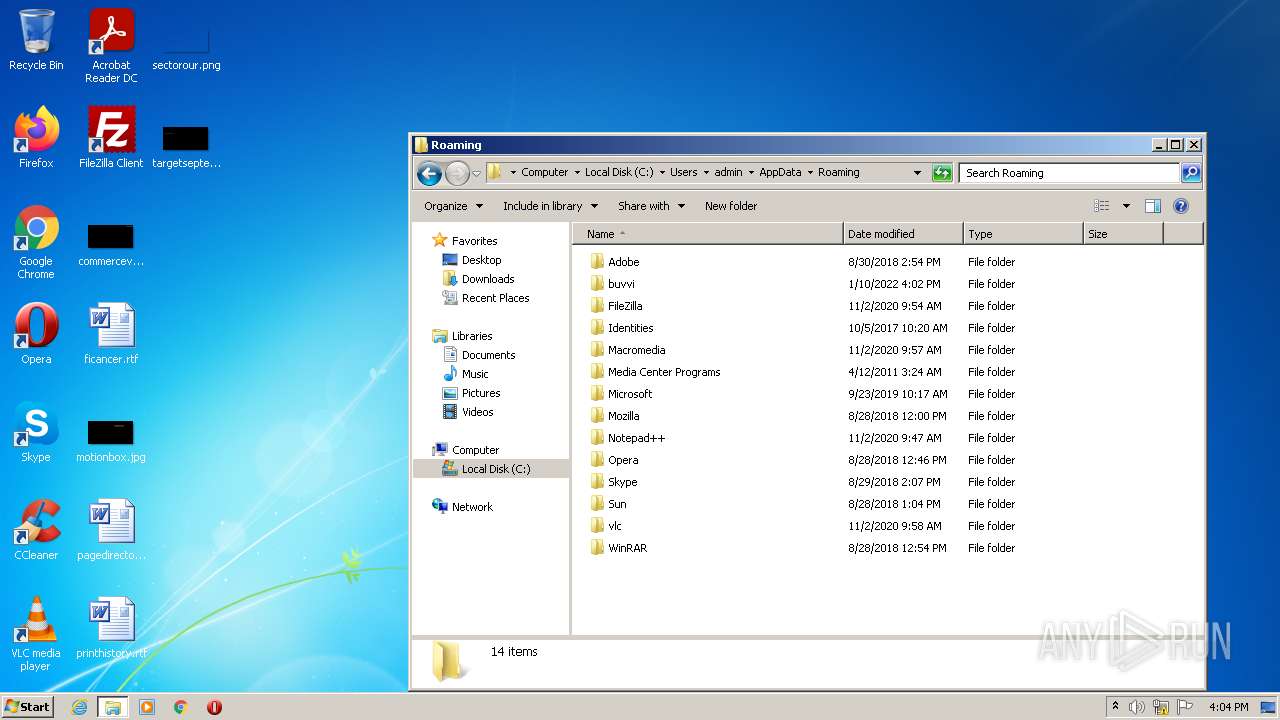Click the Explorer help icon
The image size is (1280, 720).
pyautogui.click(x=1181, y=206)
